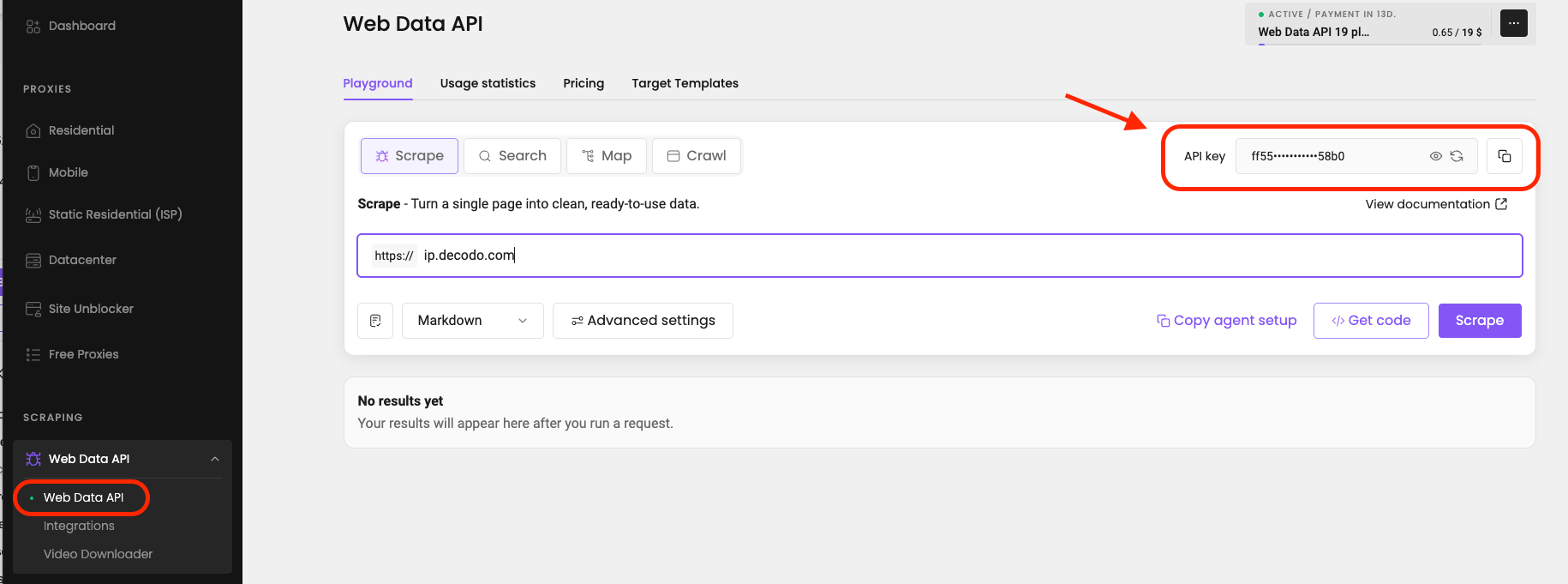The image size is (1568, 584).
Task: Collapse the Web Data API sidebar group
Action: pos(215,459)
